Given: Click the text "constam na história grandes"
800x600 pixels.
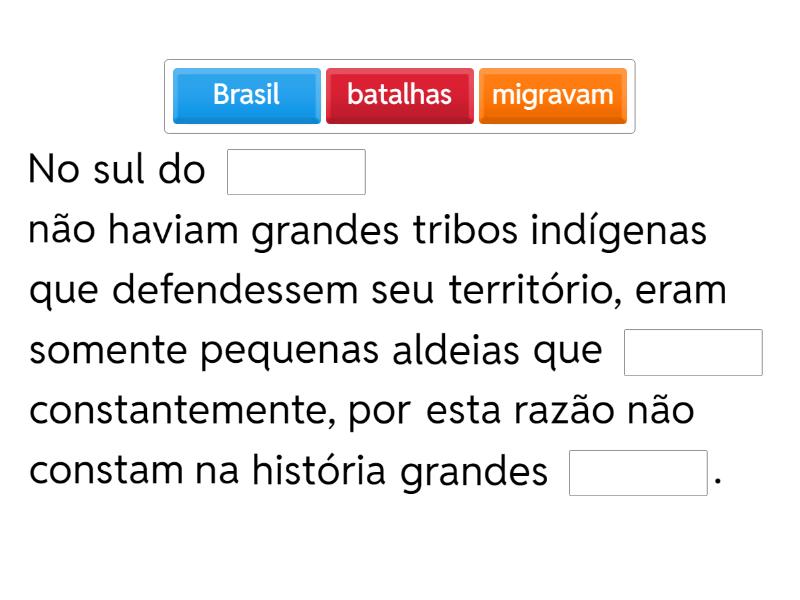Looking at the screenshot, I should (x=289, y=472).
